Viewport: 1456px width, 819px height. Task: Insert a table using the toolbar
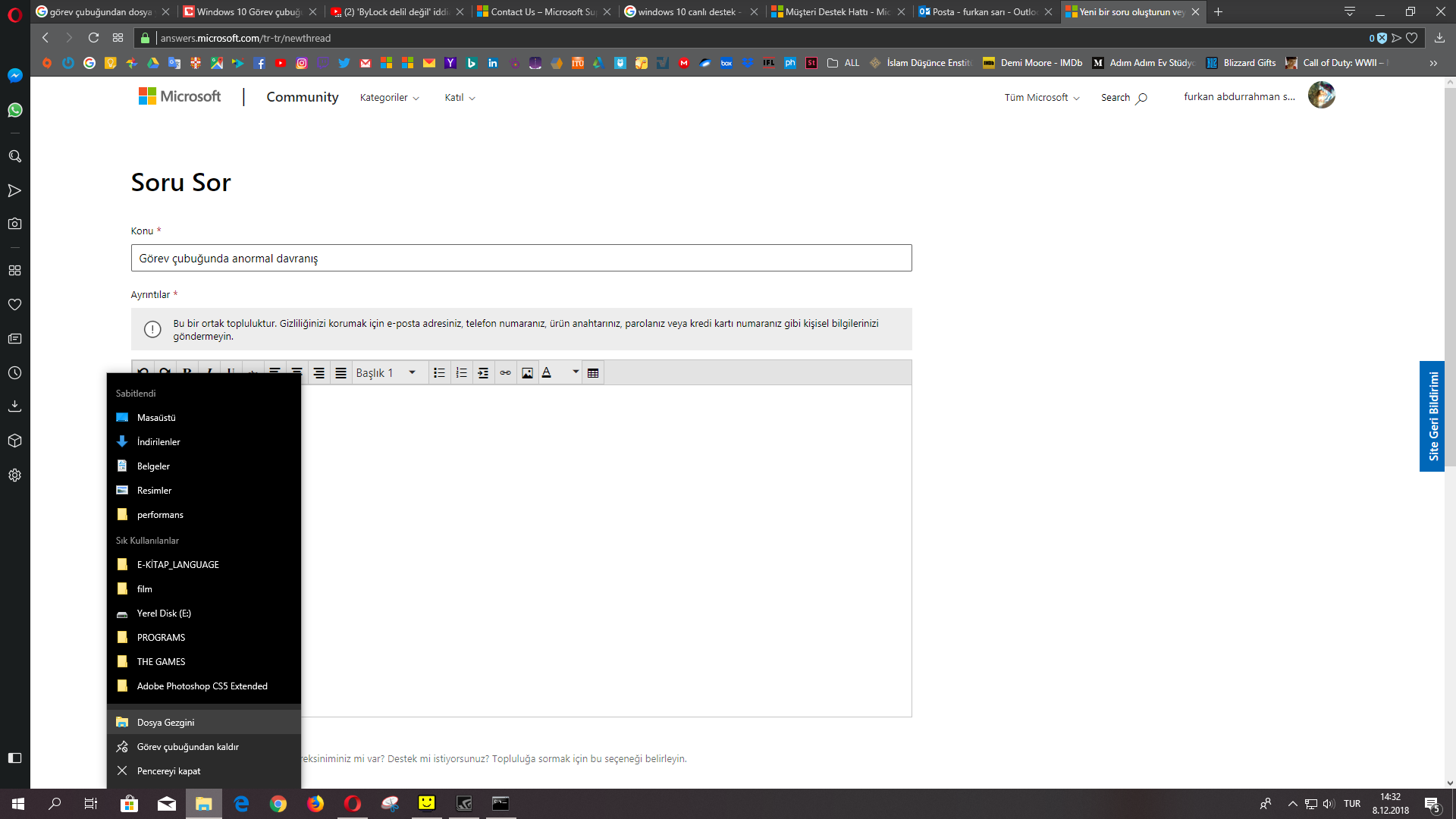593,372
